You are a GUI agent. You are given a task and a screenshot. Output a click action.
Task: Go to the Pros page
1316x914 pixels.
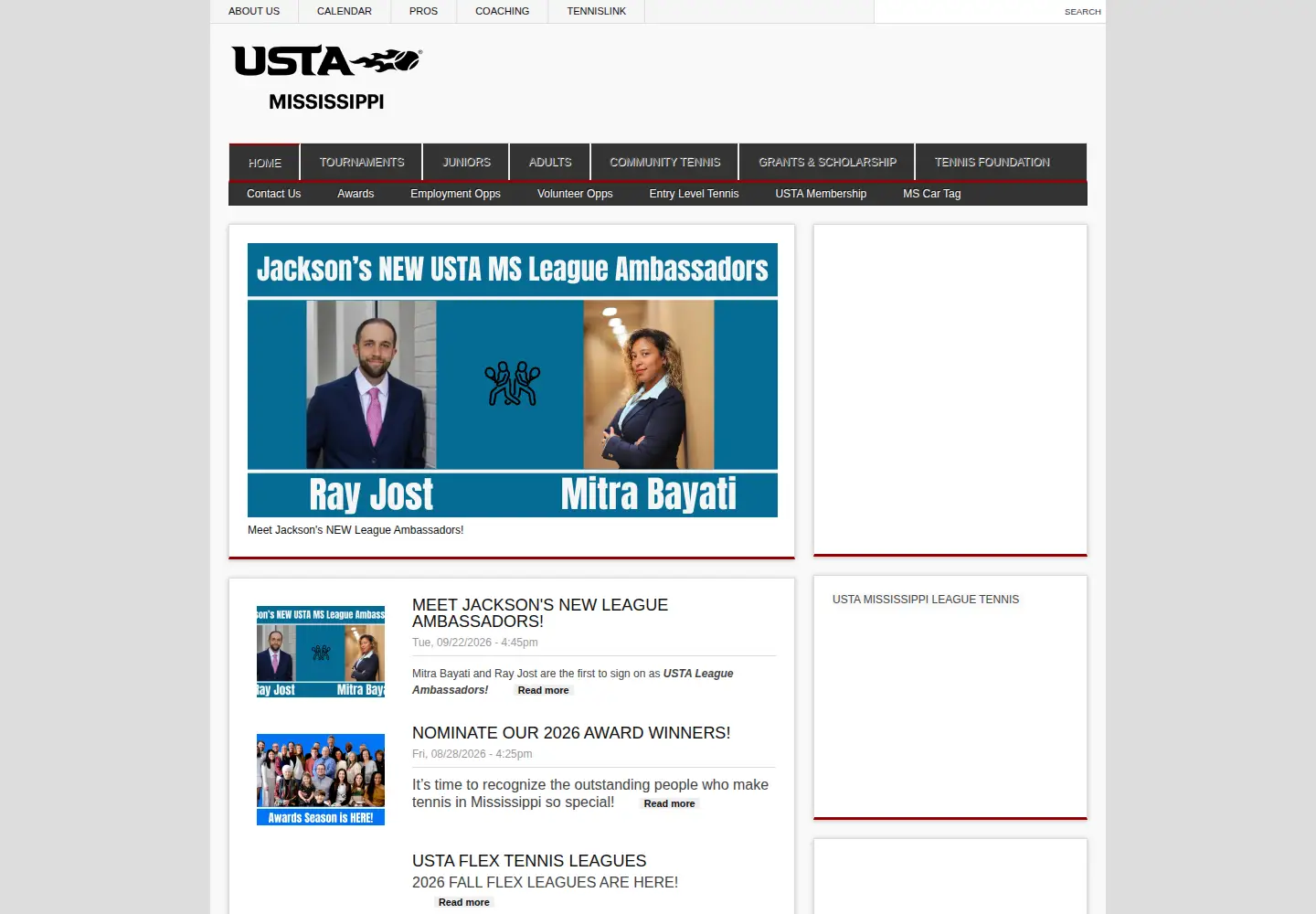tap(423, 11)
